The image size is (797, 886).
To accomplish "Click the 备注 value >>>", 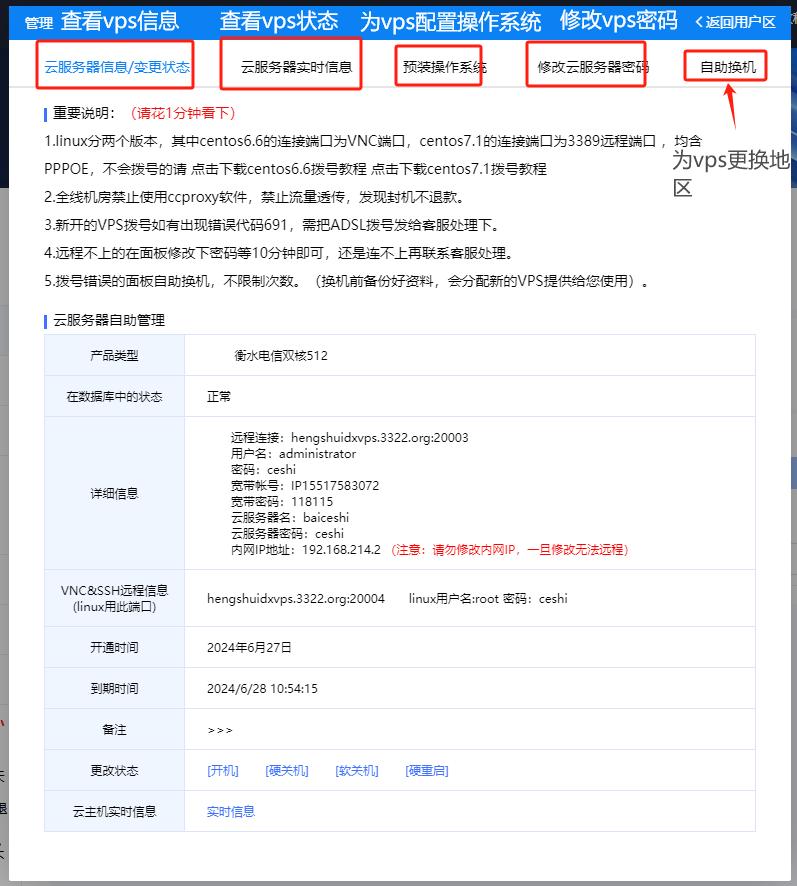I will click(x=220, y=730).
